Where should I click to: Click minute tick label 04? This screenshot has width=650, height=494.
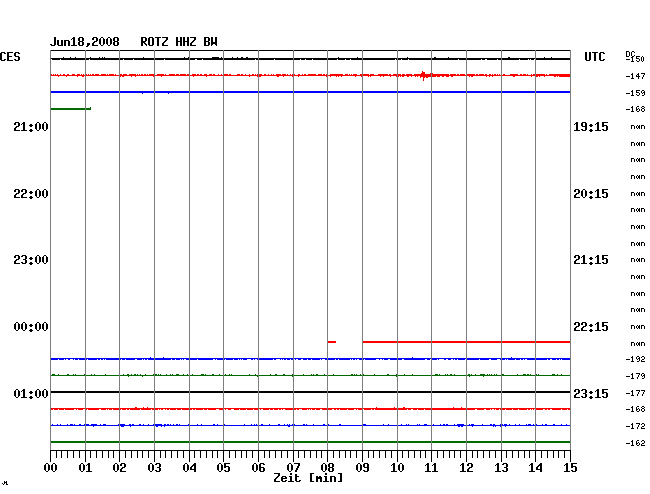(x=189, y=468)
